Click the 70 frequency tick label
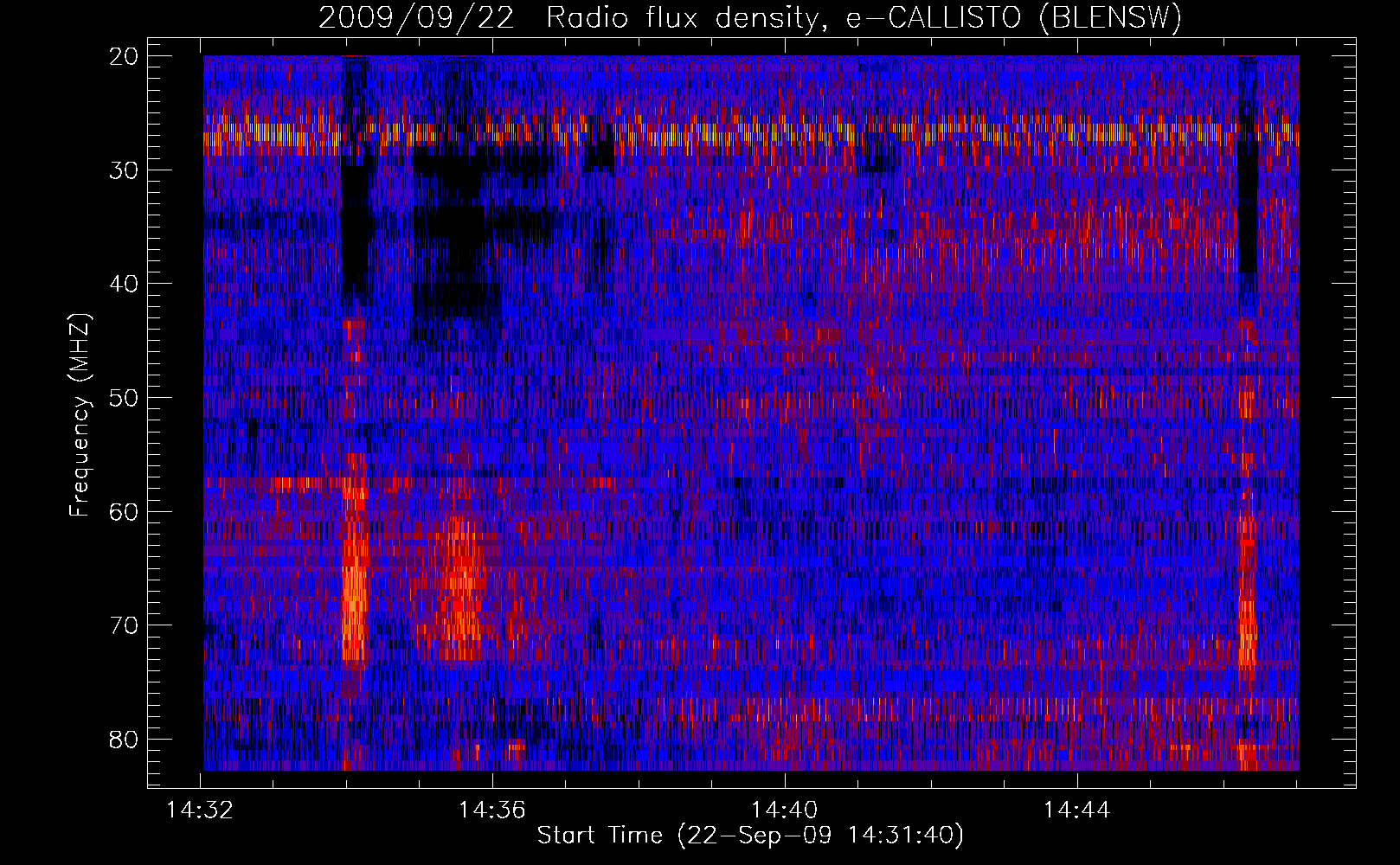The image size is (1400, 865). coord(125,625)
